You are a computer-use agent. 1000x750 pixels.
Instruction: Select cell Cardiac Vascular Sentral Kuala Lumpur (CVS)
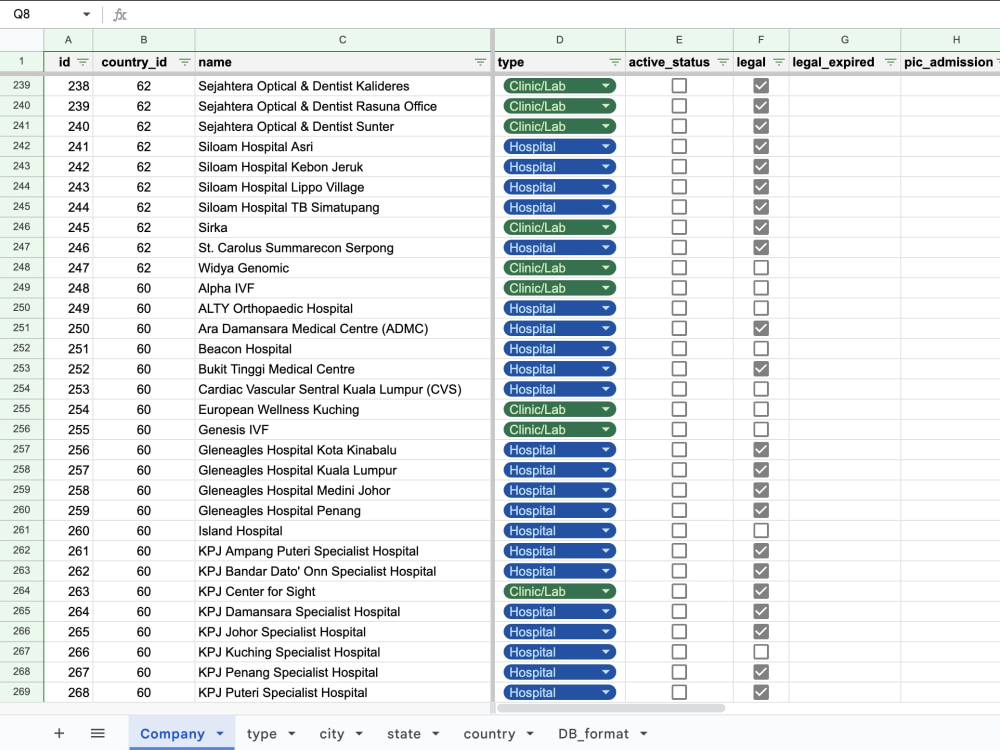(x=342, y=389)
